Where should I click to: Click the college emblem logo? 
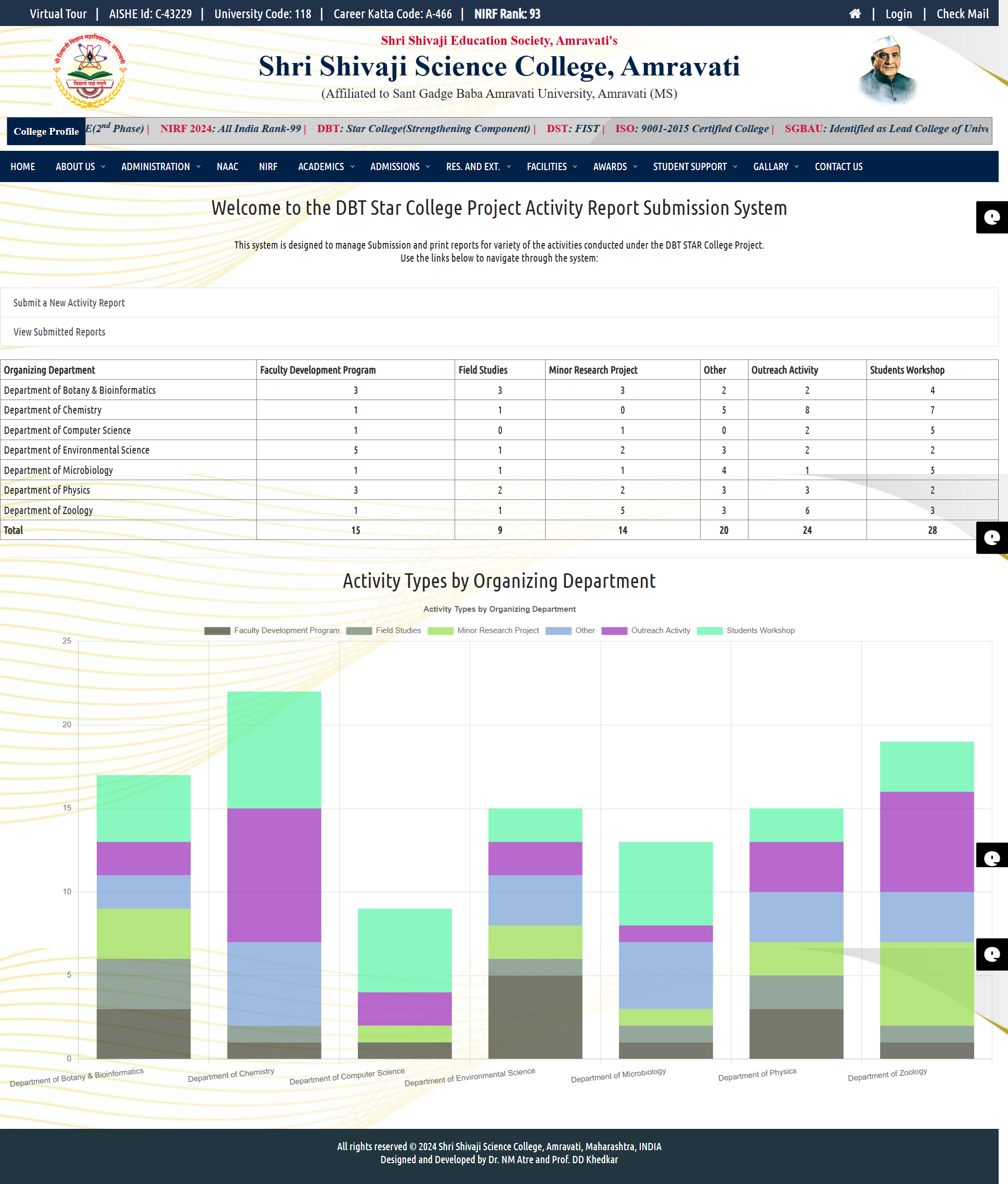[89, 71]
